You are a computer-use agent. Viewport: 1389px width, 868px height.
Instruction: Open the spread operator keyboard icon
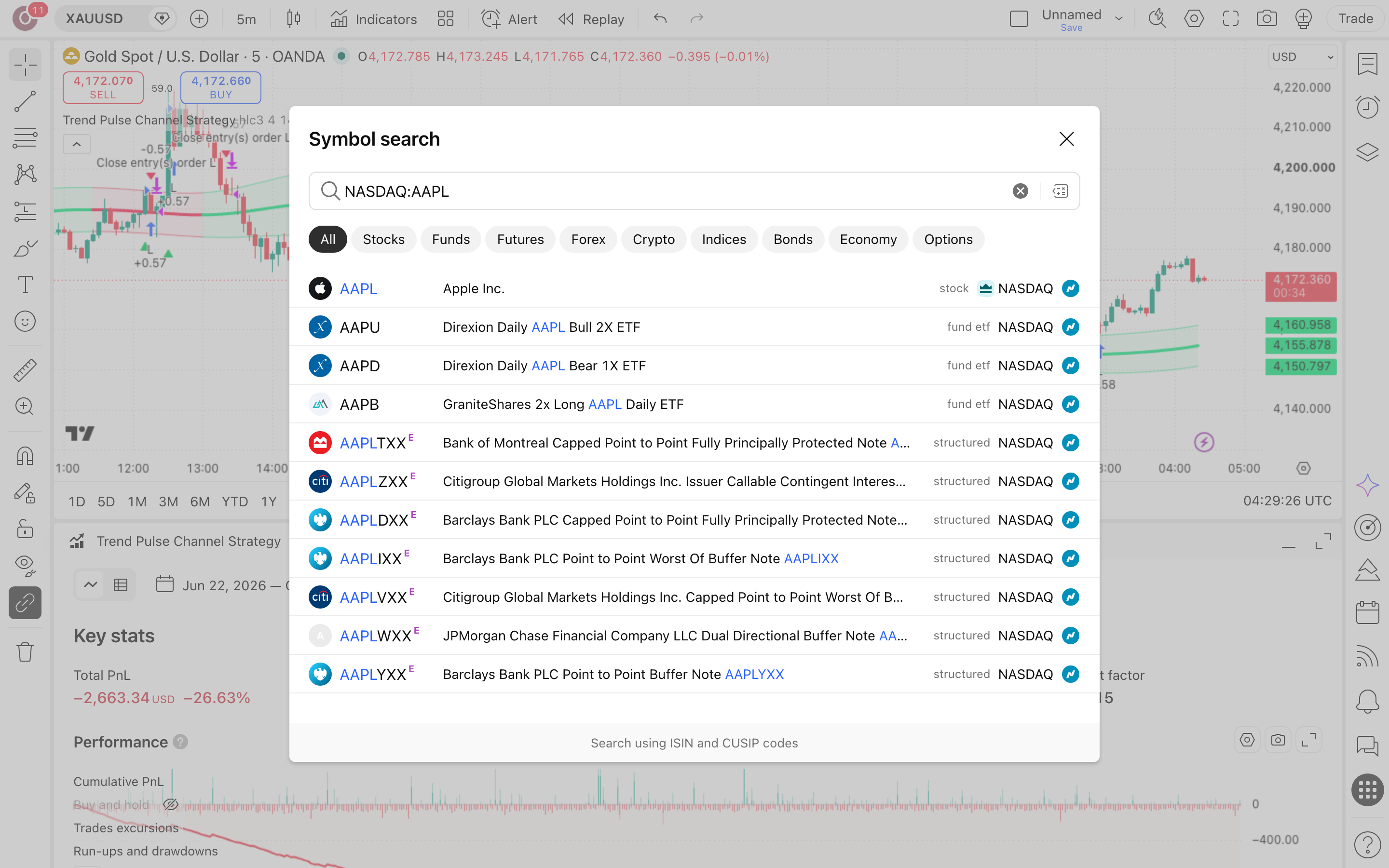1060,191
